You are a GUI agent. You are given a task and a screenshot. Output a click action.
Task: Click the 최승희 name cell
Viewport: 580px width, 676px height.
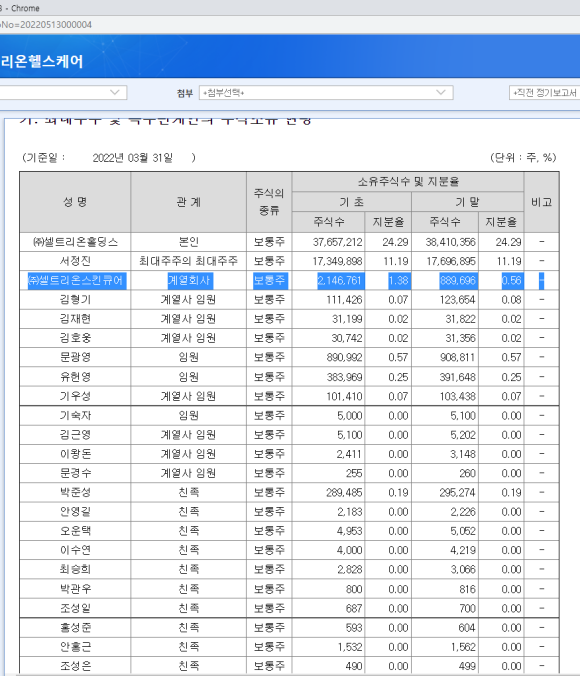(75, 569)
